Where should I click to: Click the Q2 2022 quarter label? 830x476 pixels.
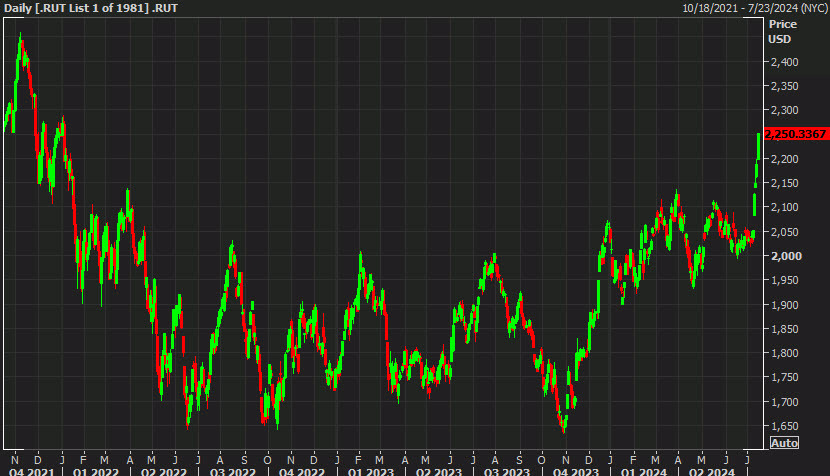(164, 471)
